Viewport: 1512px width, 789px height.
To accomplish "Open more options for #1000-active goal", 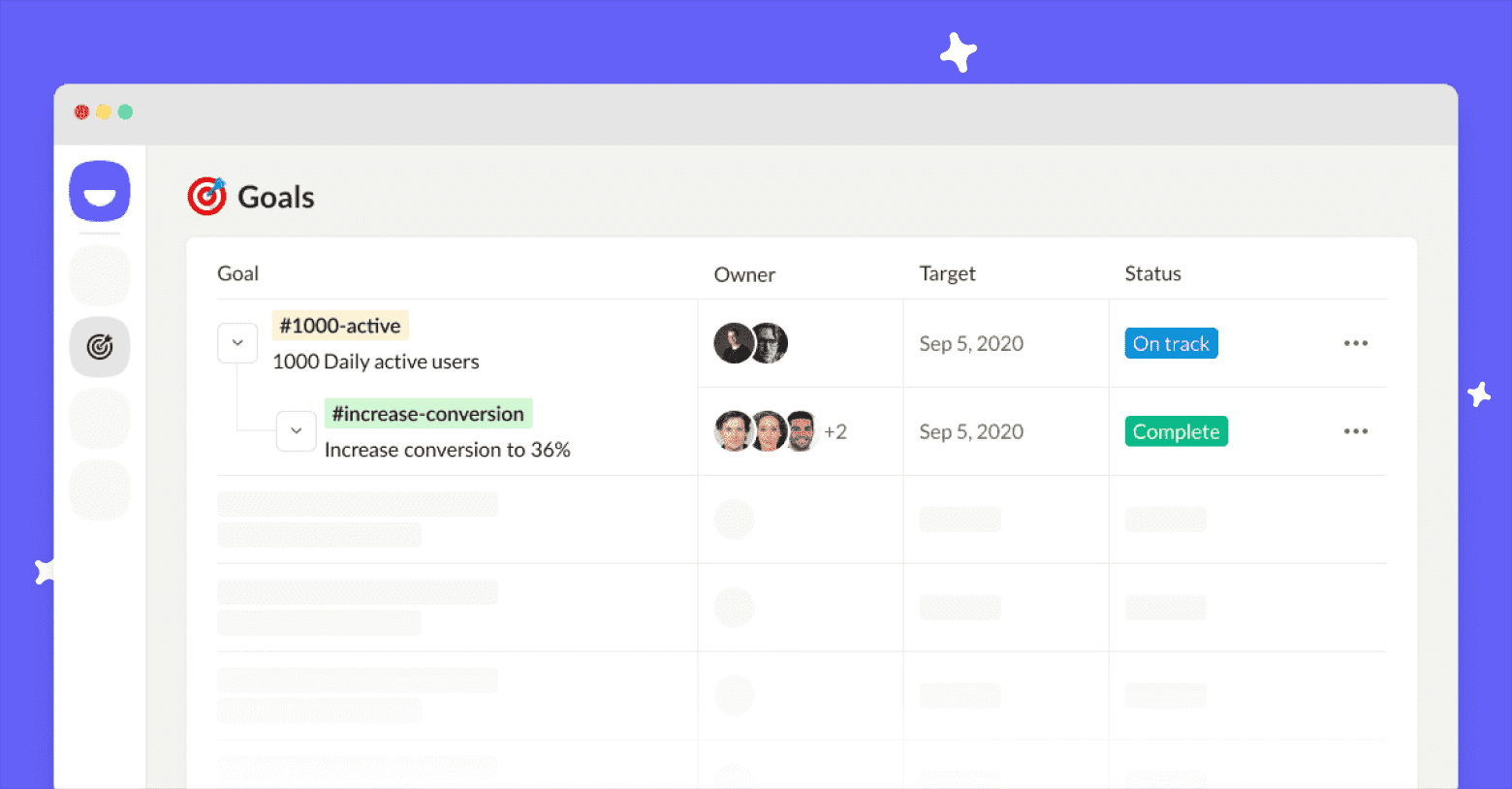I will (1355, 343).
